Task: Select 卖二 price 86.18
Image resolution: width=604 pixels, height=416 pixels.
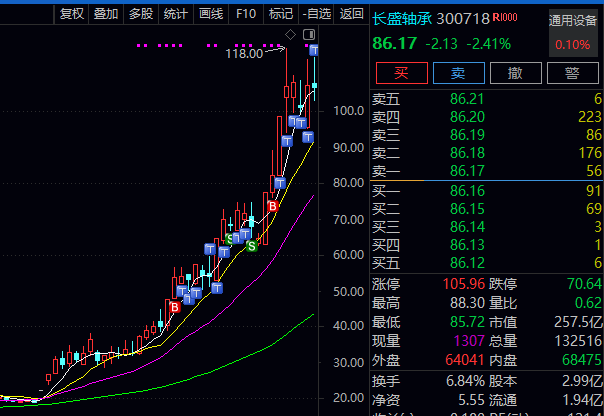Action: tap(467, 153)
